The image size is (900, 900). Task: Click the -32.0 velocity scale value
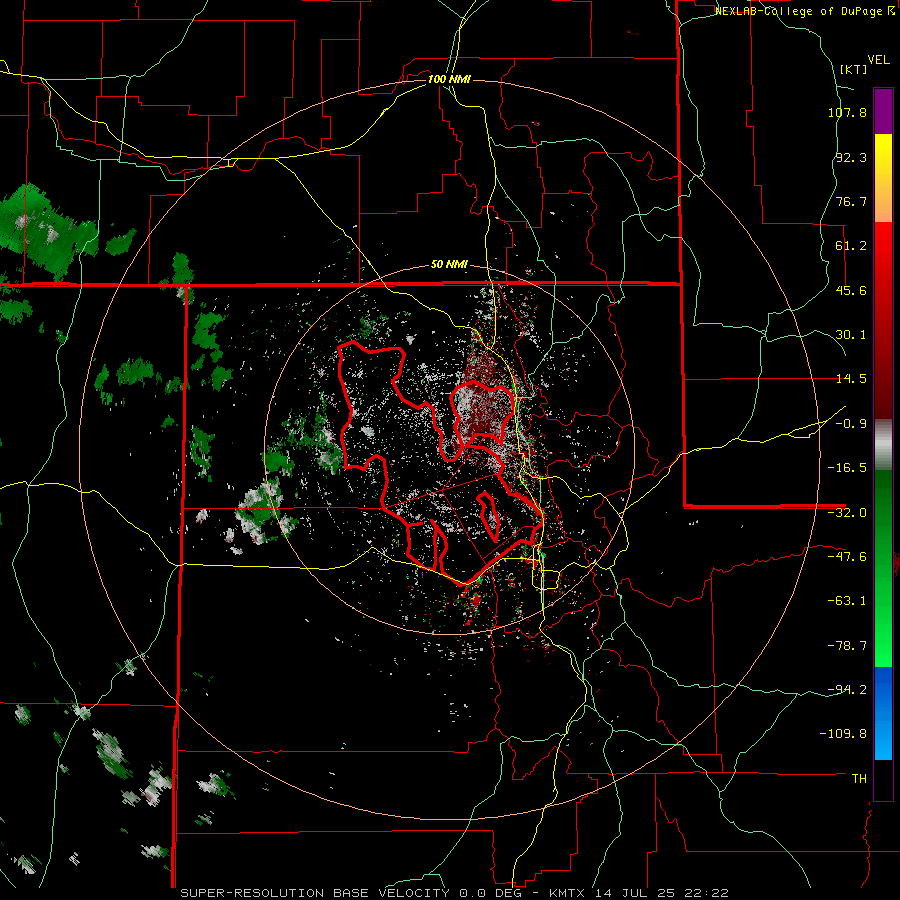pyautogui.click(x=847, y=513)
